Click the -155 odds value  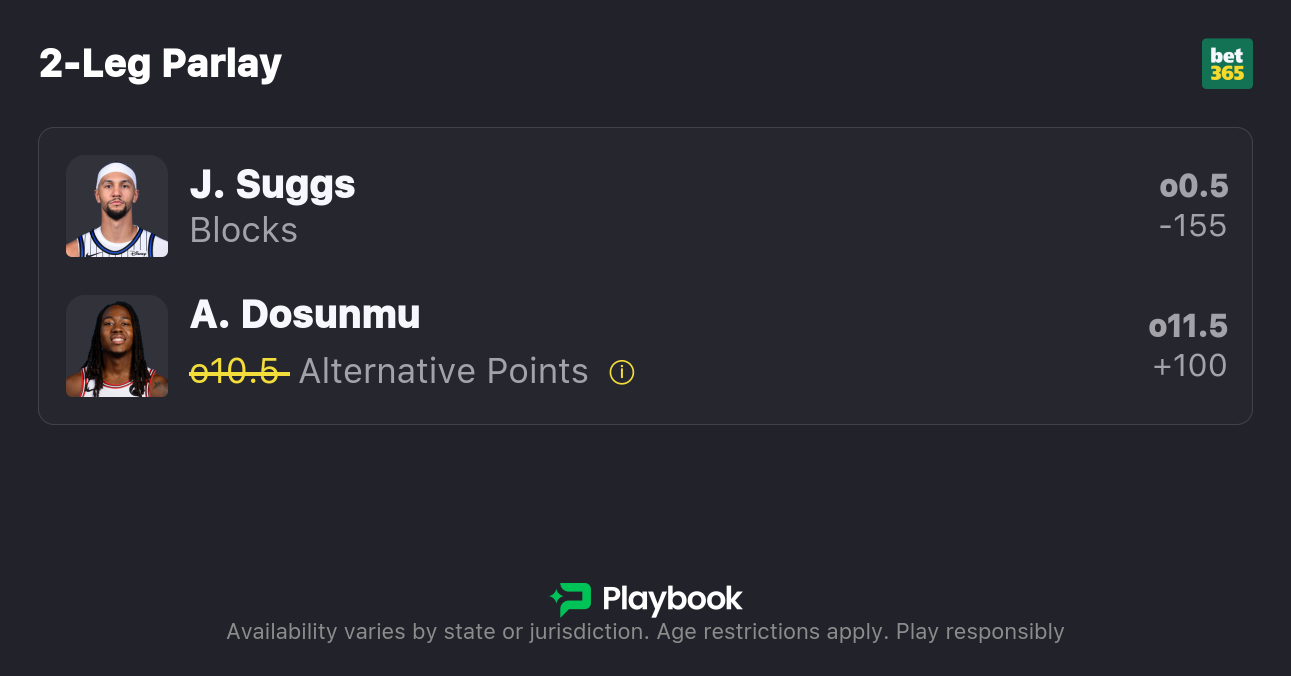coord(1192,226)
